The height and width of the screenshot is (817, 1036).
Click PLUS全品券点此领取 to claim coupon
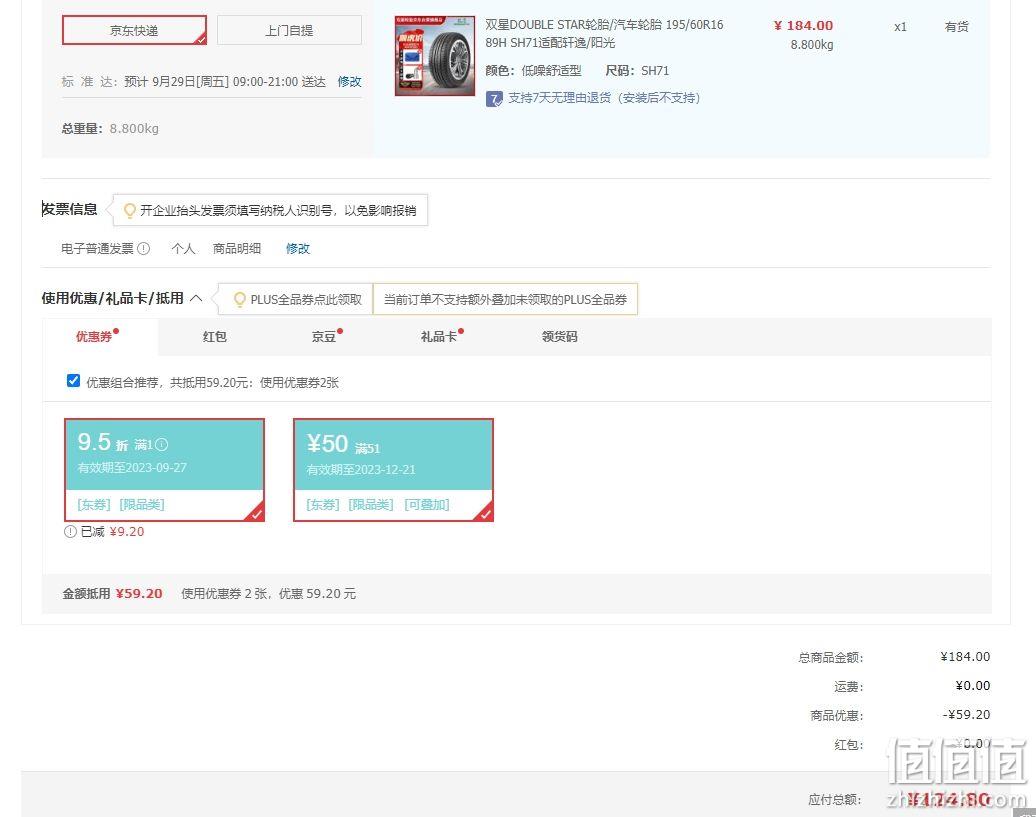click(306, 300)
